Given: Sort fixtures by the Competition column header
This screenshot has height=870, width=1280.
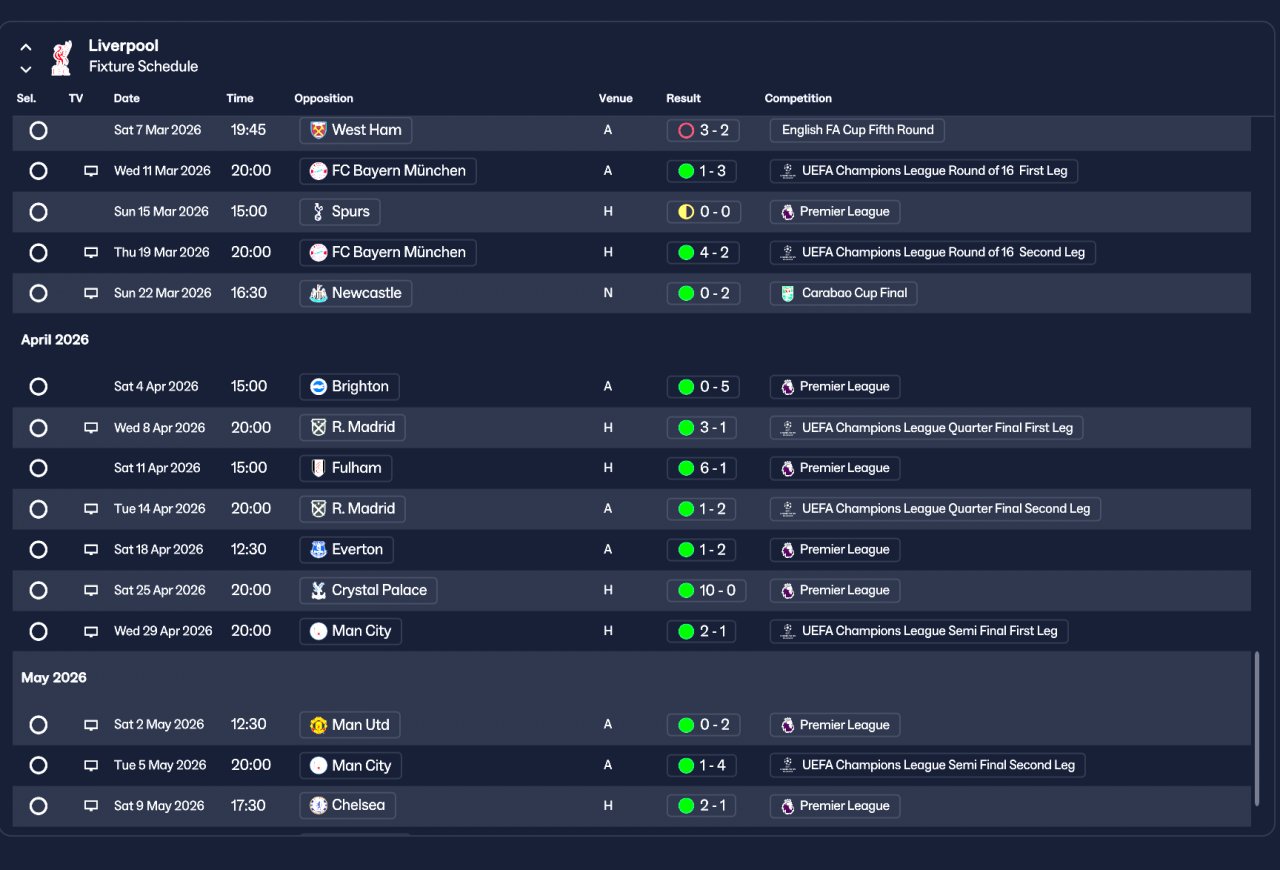Looking at the screenshot, I should pyautogui.click(x=798, y=98).
